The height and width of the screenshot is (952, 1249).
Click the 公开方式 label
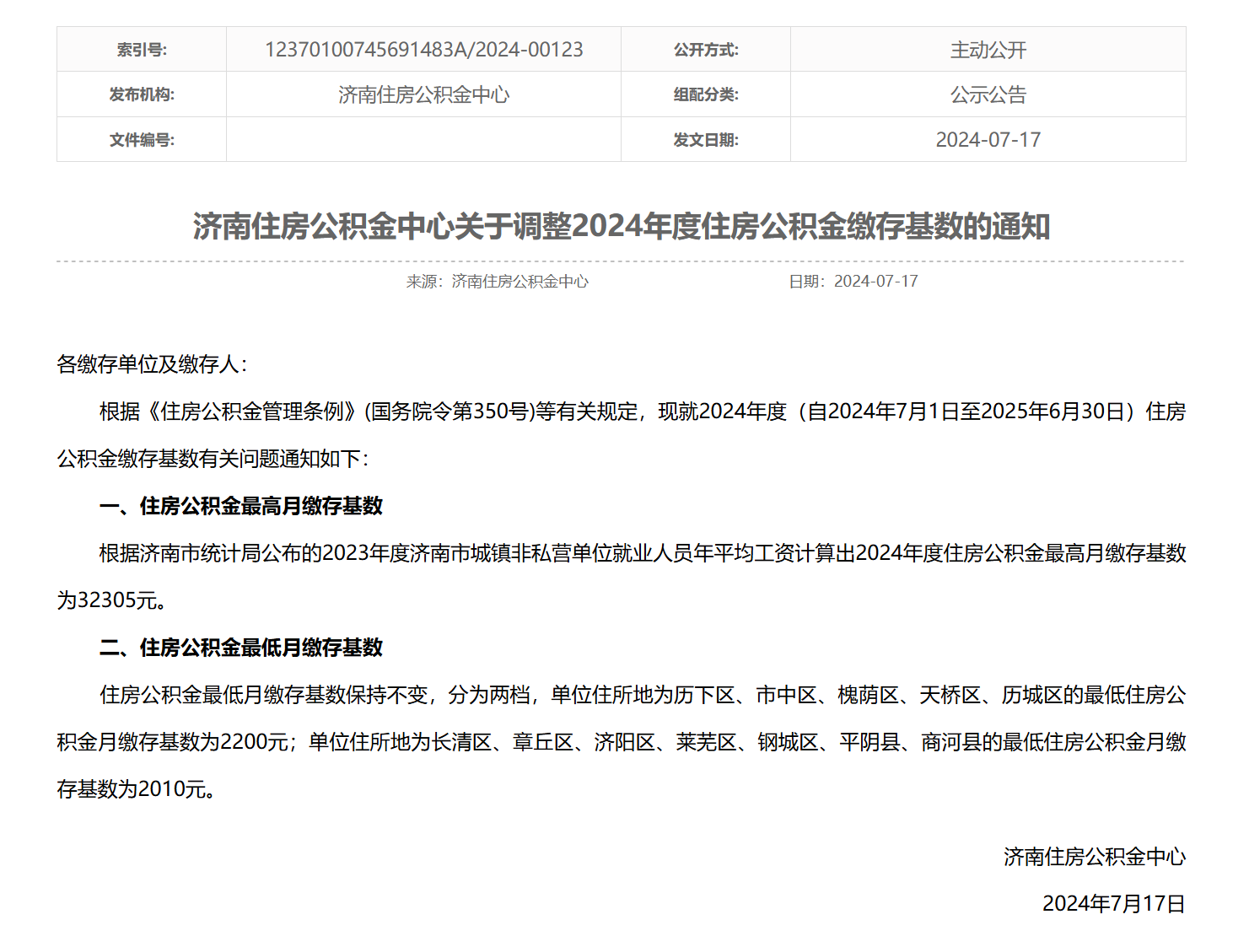706,50
